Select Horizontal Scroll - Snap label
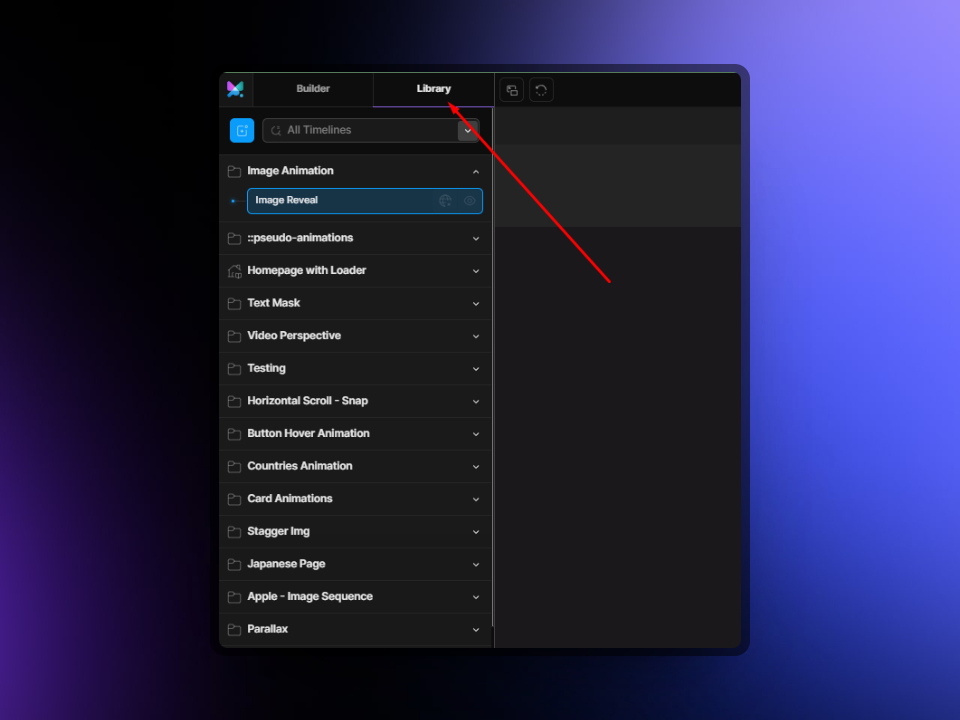This screenshot has height=720, width=960. pos(307,400)
